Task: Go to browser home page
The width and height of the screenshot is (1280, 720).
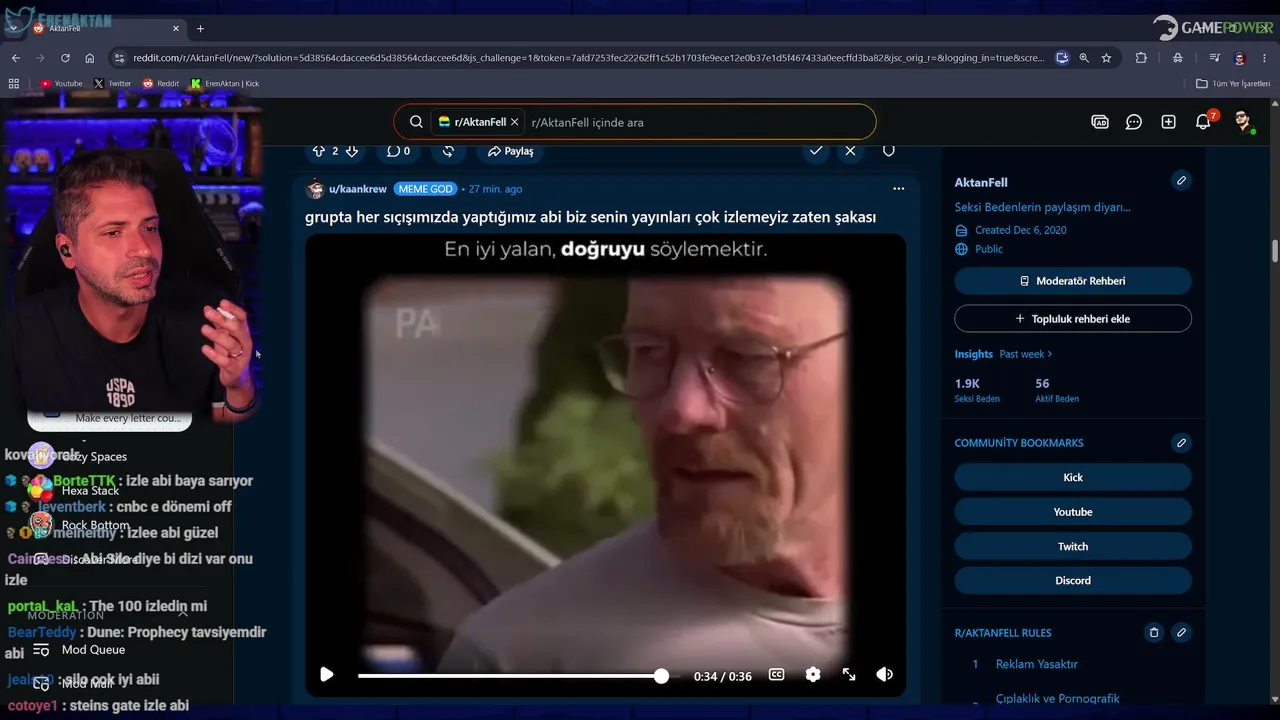Action: (x=89, y=58)
